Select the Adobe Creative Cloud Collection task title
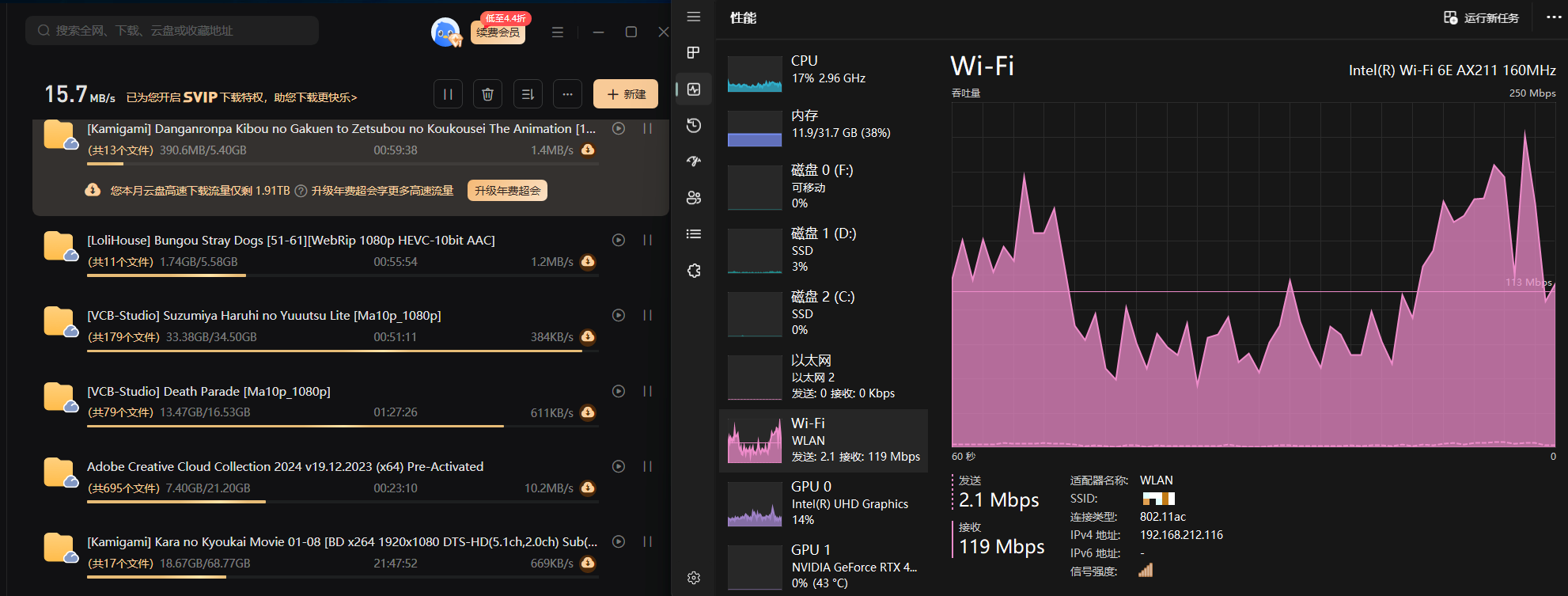Viewport: 1568px width, 596px height. [x=285, y=466]
